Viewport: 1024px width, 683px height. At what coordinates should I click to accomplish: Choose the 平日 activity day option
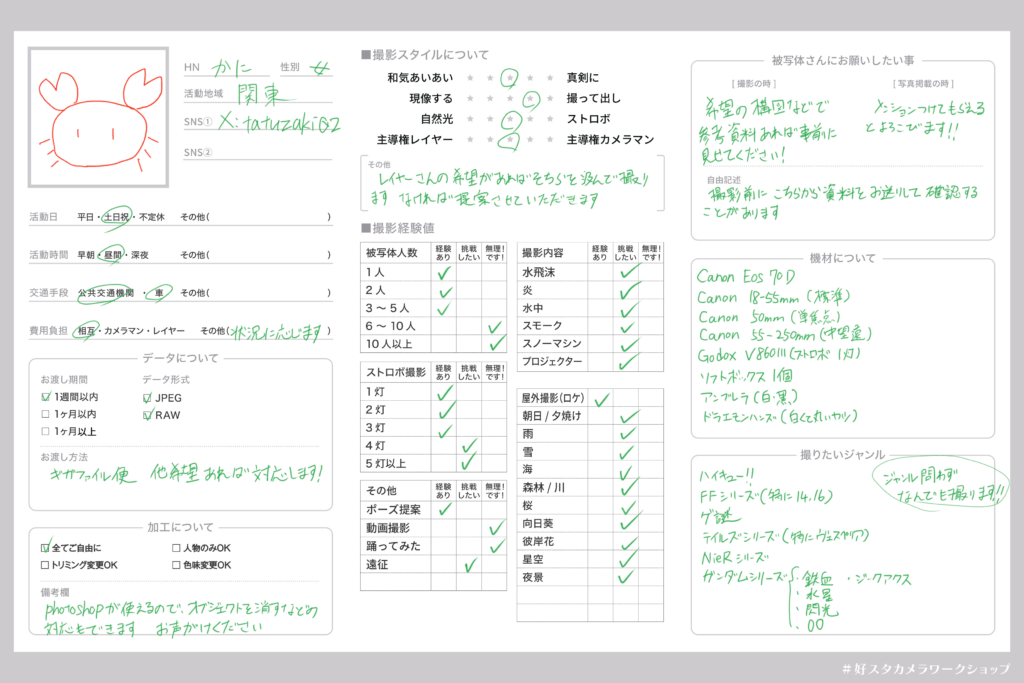point(86,217)
